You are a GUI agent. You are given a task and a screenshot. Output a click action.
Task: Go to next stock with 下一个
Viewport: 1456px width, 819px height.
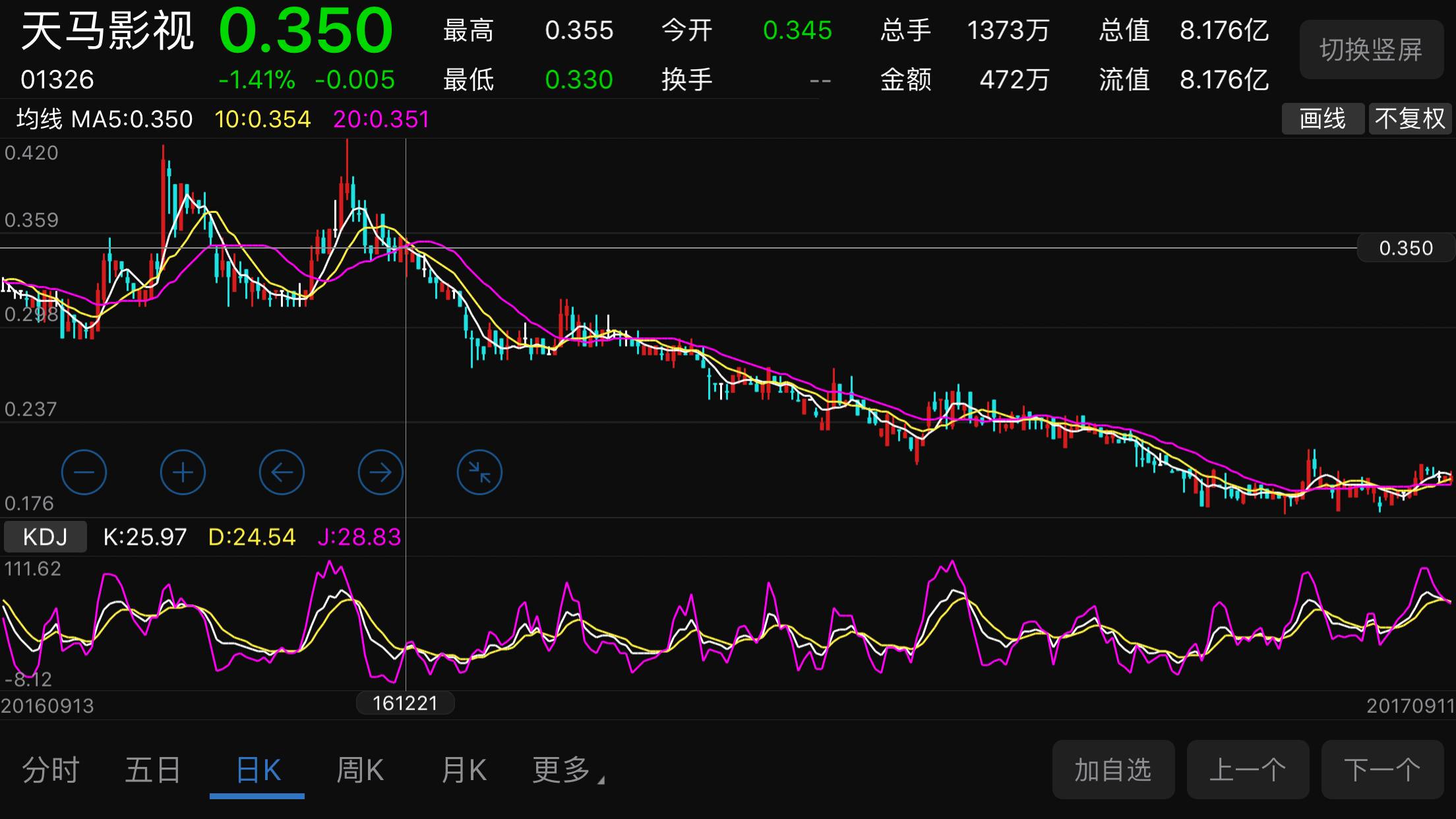1381,770
